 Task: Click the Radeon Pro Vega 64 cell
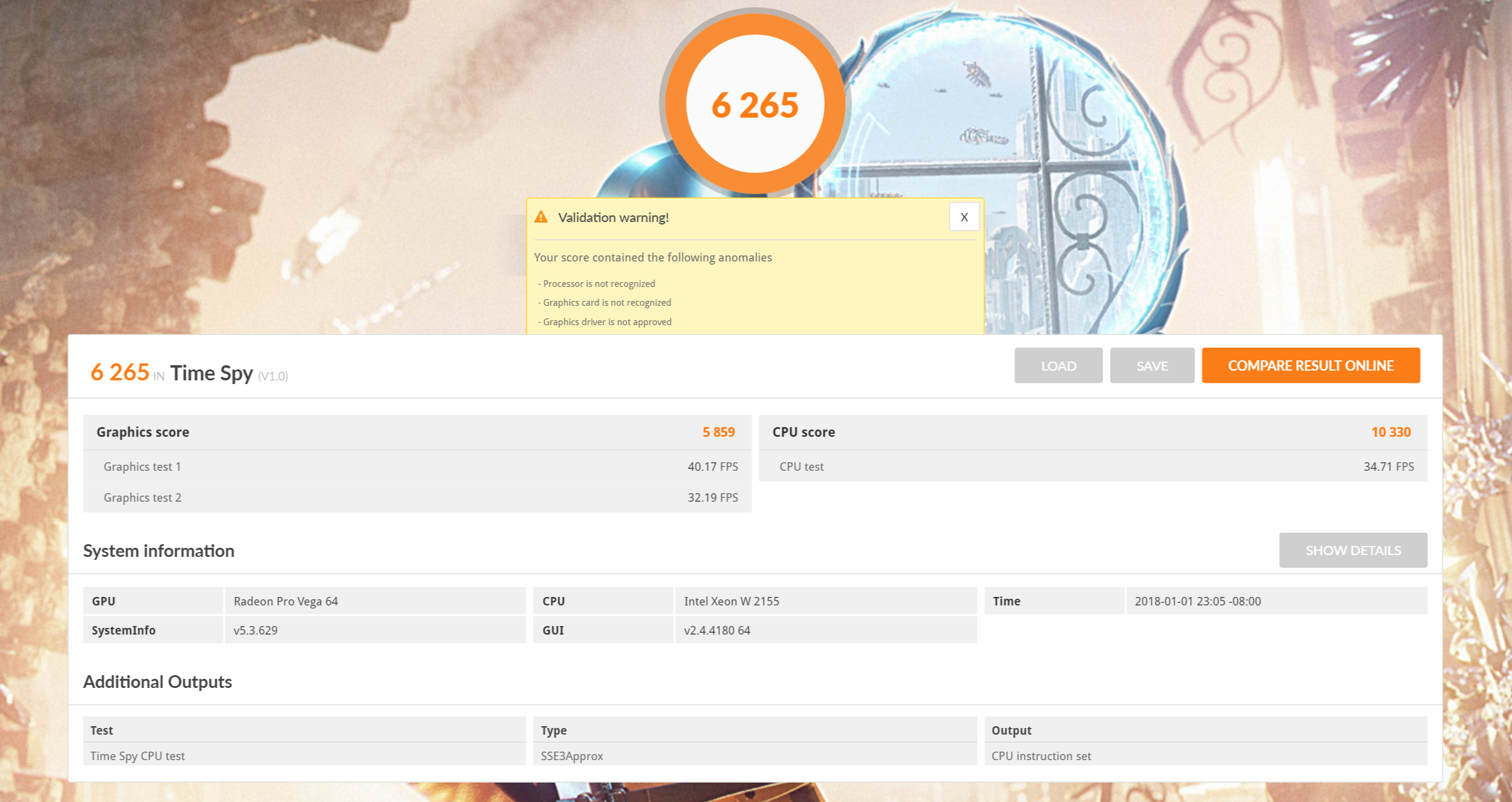[x=375, y=601]
